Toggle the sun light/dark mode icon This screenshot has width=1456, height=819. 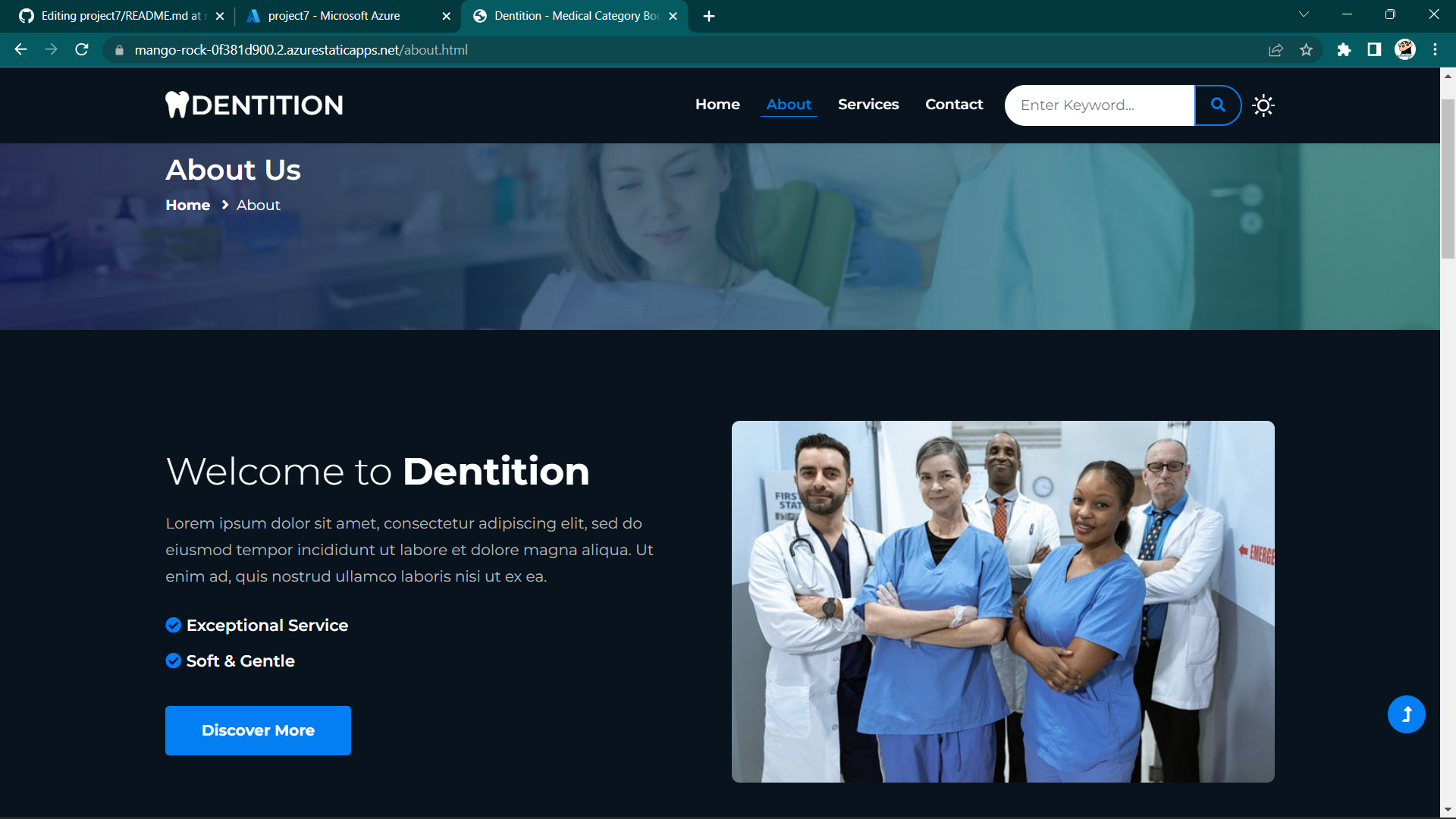(1263, 105)
